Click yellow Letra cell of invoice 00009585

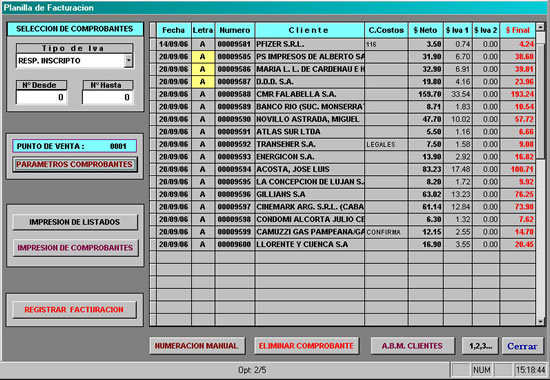pos(203,57)
